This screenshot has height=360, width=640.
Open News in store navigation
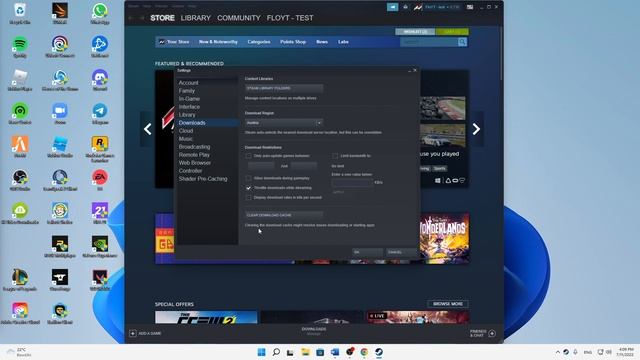322,42
